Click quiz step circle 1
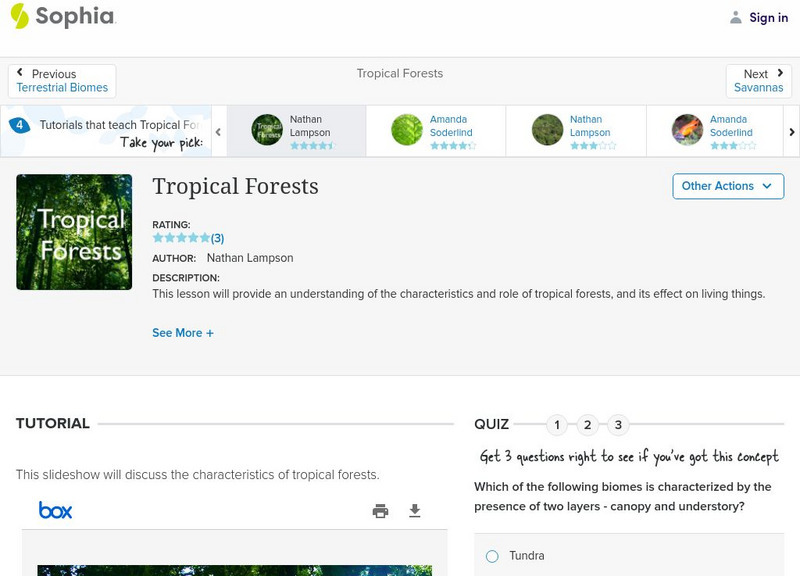Image resolution: width=800 pixels, height=576 pixels. point(556,424)
